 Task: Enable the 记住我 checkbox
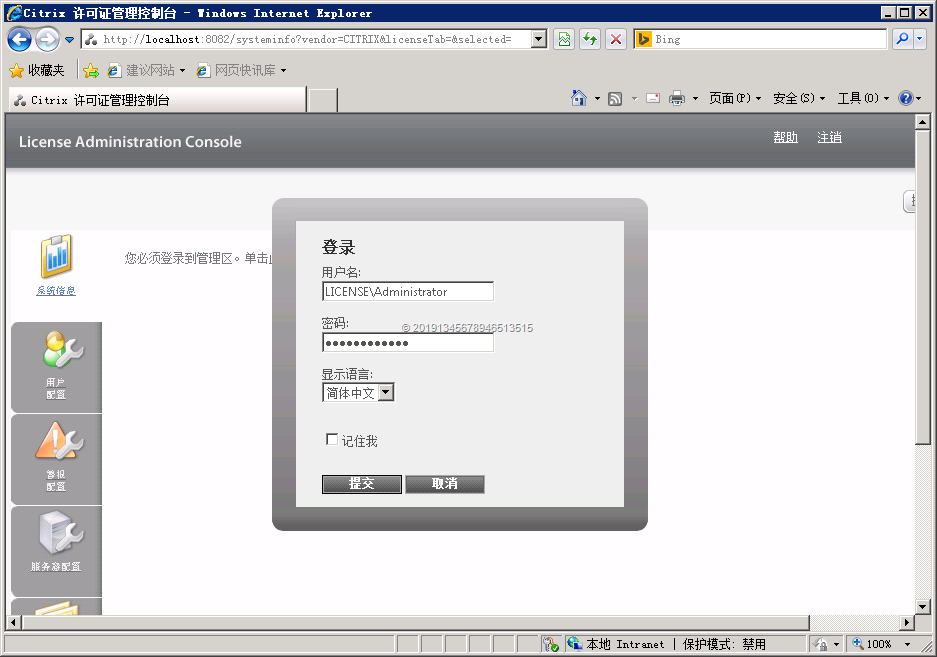tap(332, 440)
